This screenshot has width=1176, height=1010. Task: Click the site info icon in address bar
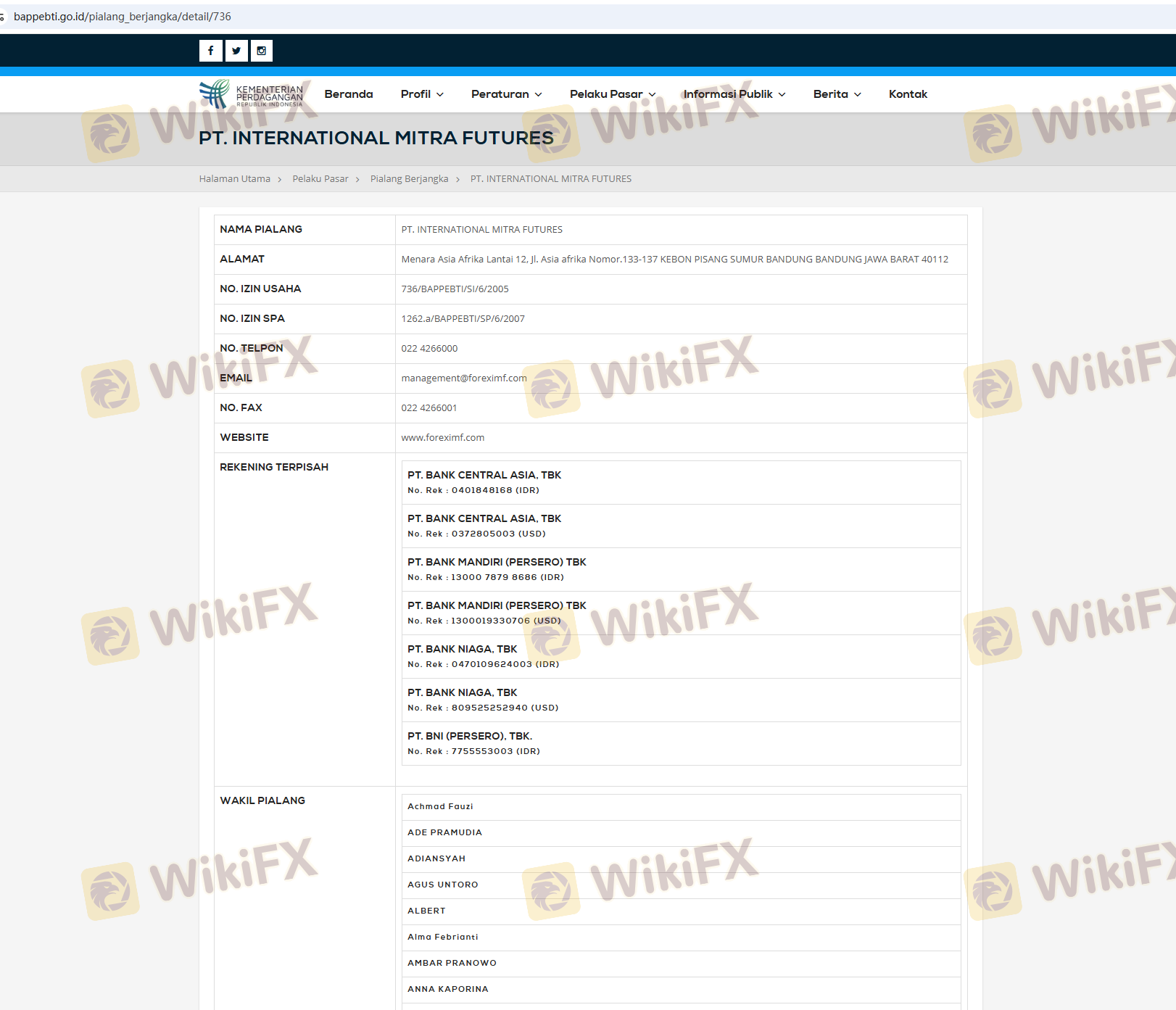click(x=3, y=17)
